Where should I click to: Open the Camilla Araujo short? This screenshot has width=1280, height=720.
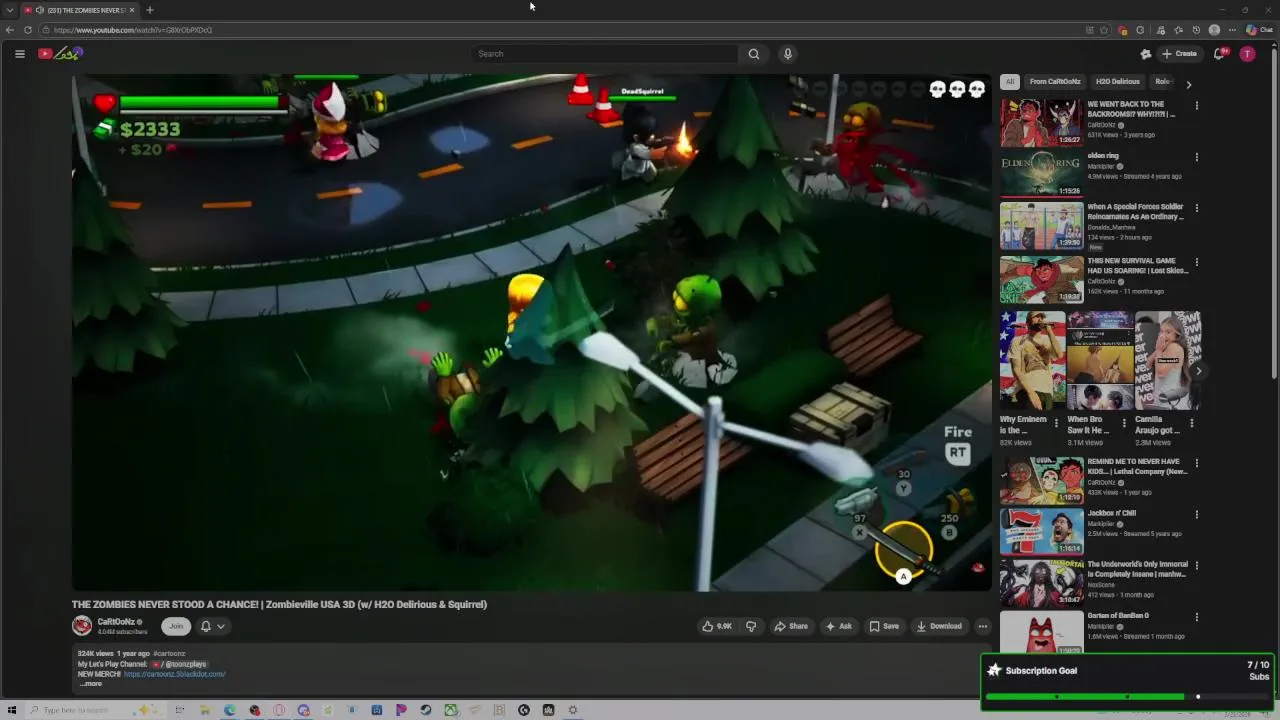pyautogui.click(x=1167, y=361)
